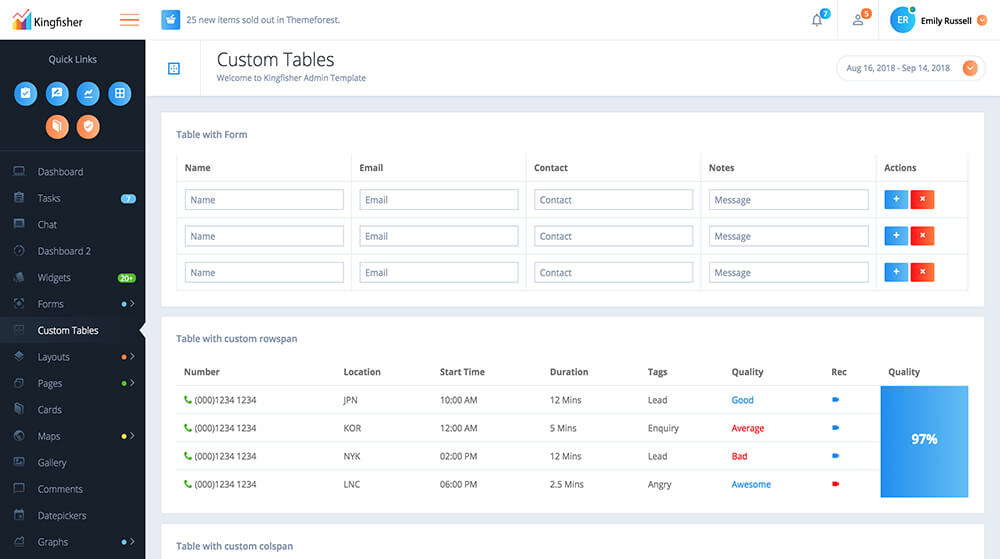
Task: Click the red delete button in second row
Action: (x=922, y=236)
